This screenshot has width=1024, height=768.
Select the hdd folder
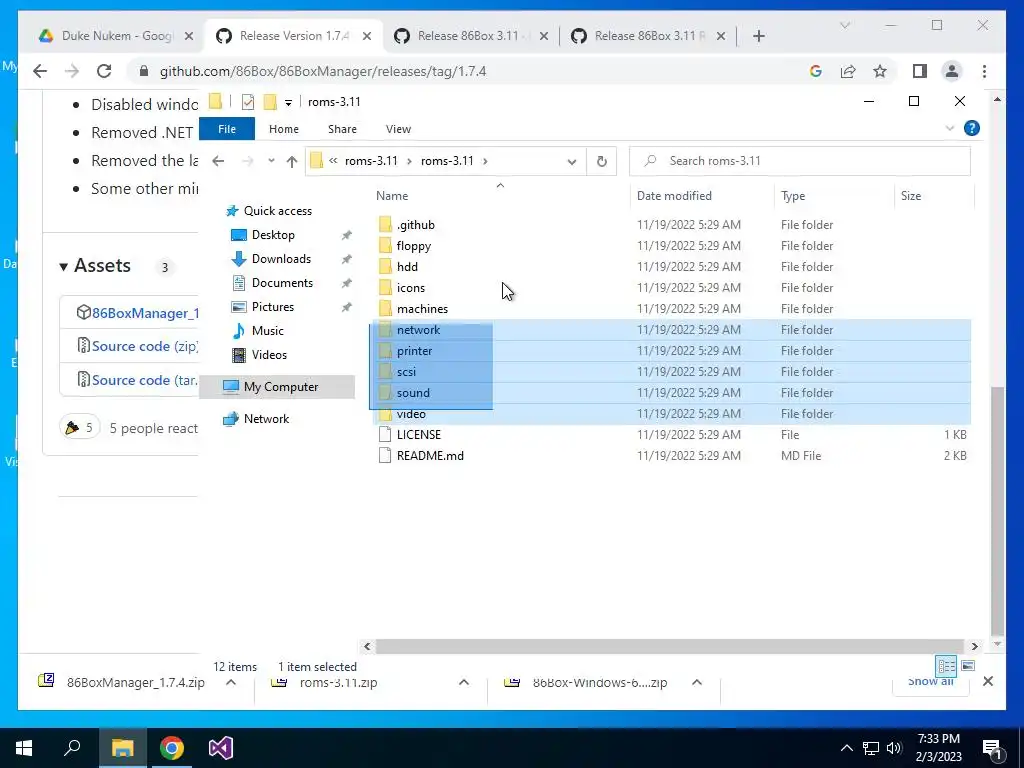pos(407,266)
